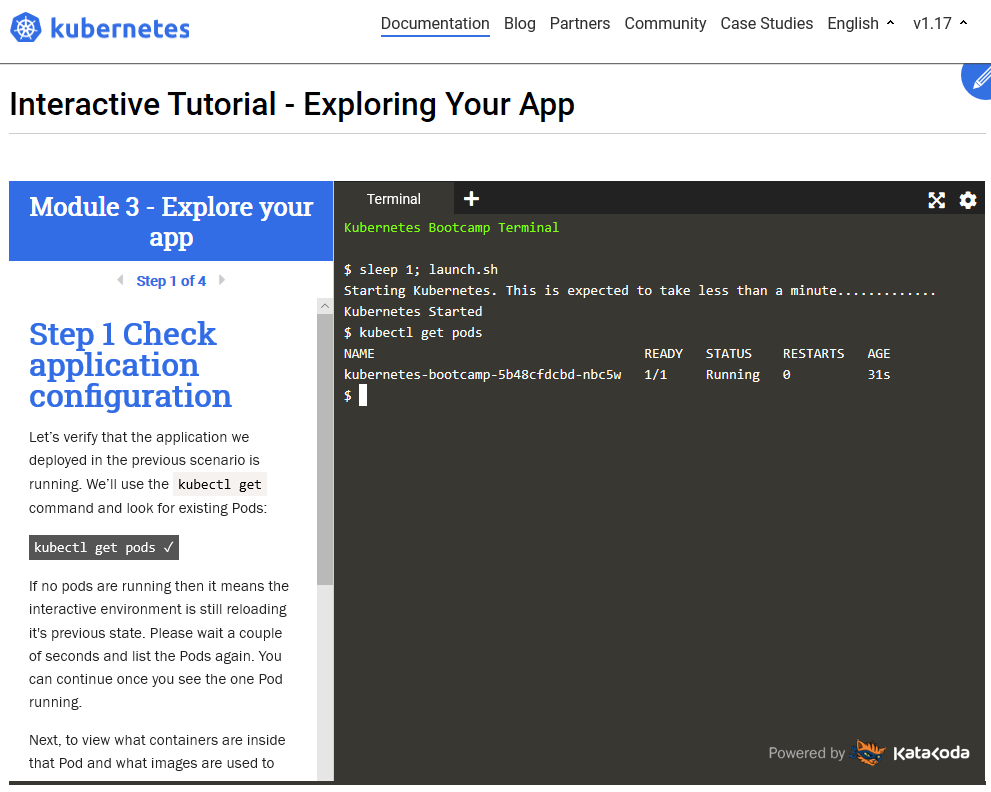This screenshot has width=991, height=792.
Task: Open a new terminal tab with plus icon
Action: [472, 199]
